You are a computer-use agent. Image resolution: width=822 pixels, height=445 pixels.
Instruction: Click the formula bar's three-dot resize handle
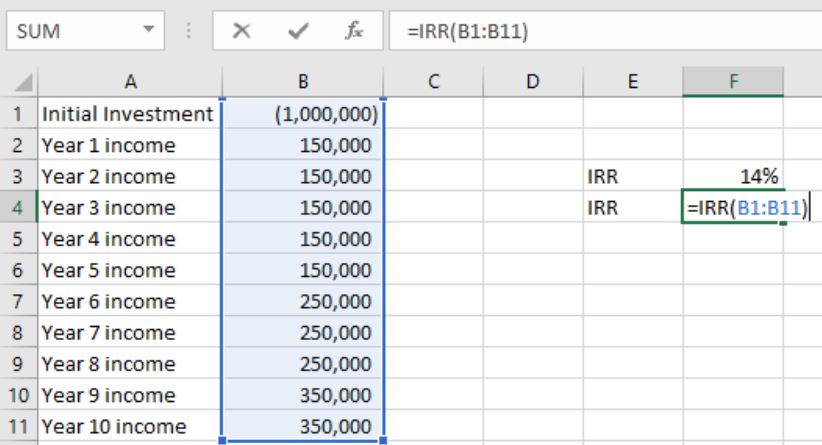coord(189,31)
